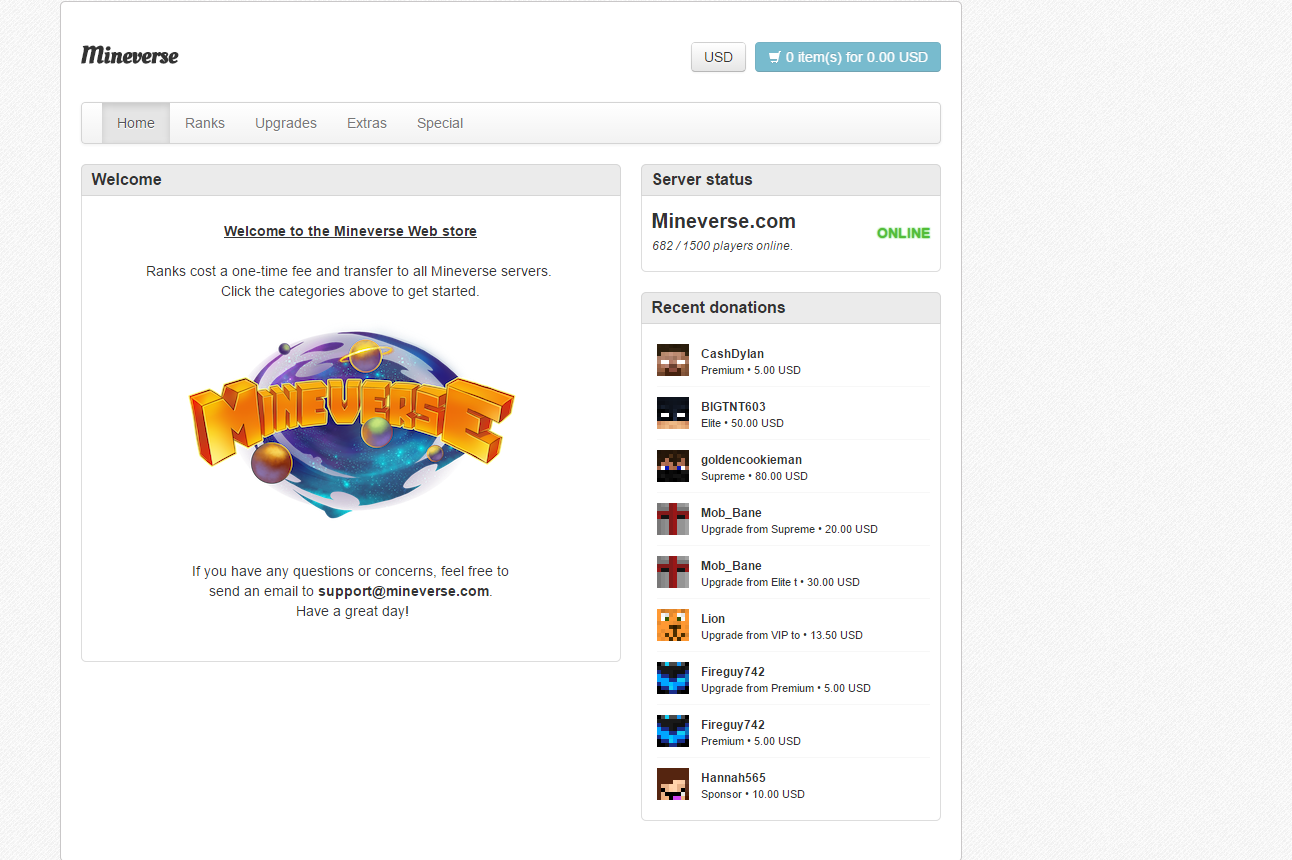Switch to the Extras category

coord(367,123)
